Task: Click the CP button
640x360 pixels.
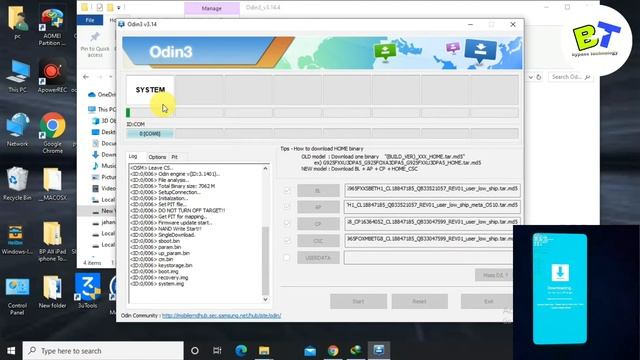Action: tap(318, 224)
